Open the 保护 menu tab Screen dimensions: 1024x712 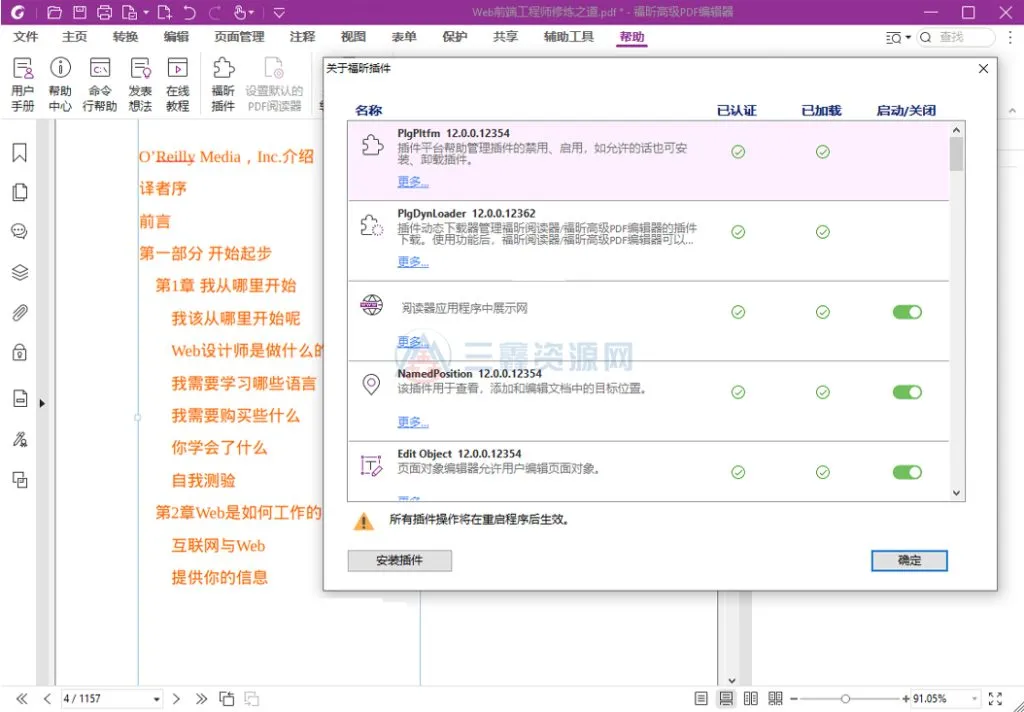tap(454, 37)
